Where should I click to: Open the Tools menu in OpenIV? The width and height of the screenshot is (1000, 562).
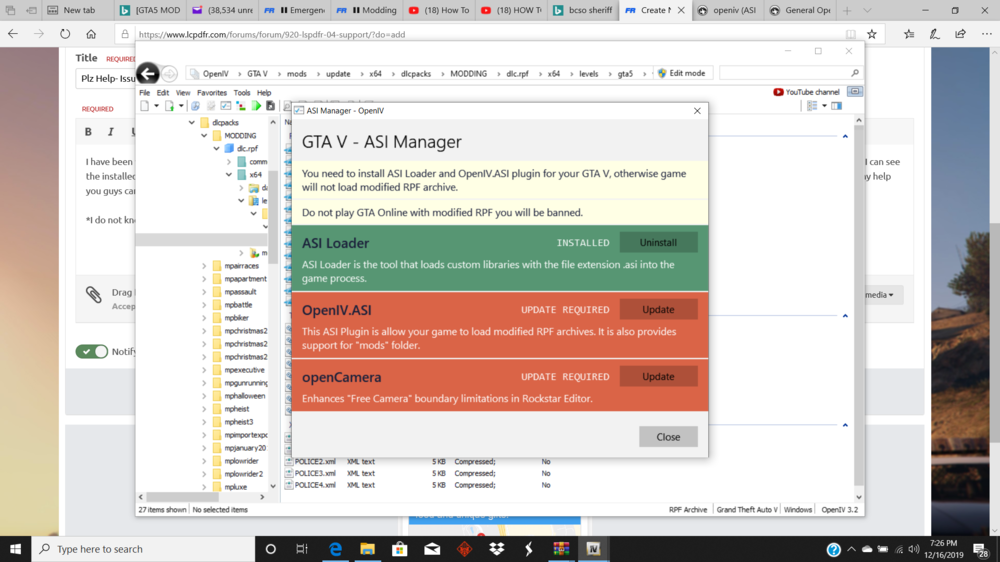[242, 92]
